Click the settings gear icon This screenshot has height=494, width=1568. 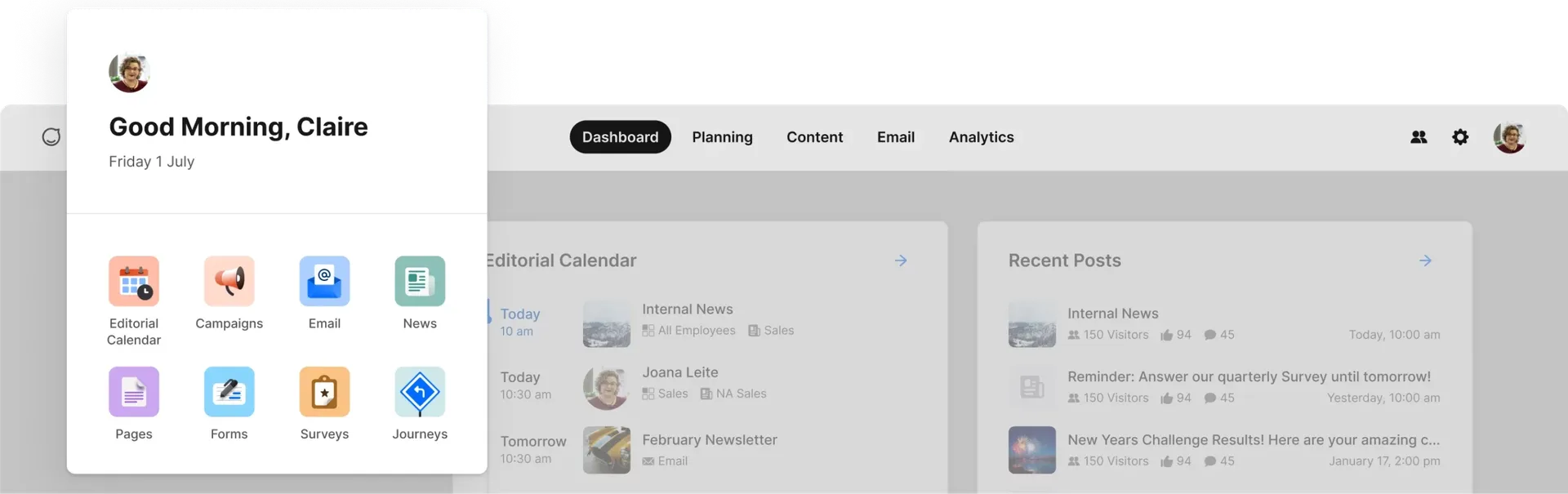pyautogui.click(x=1460, y=137)
